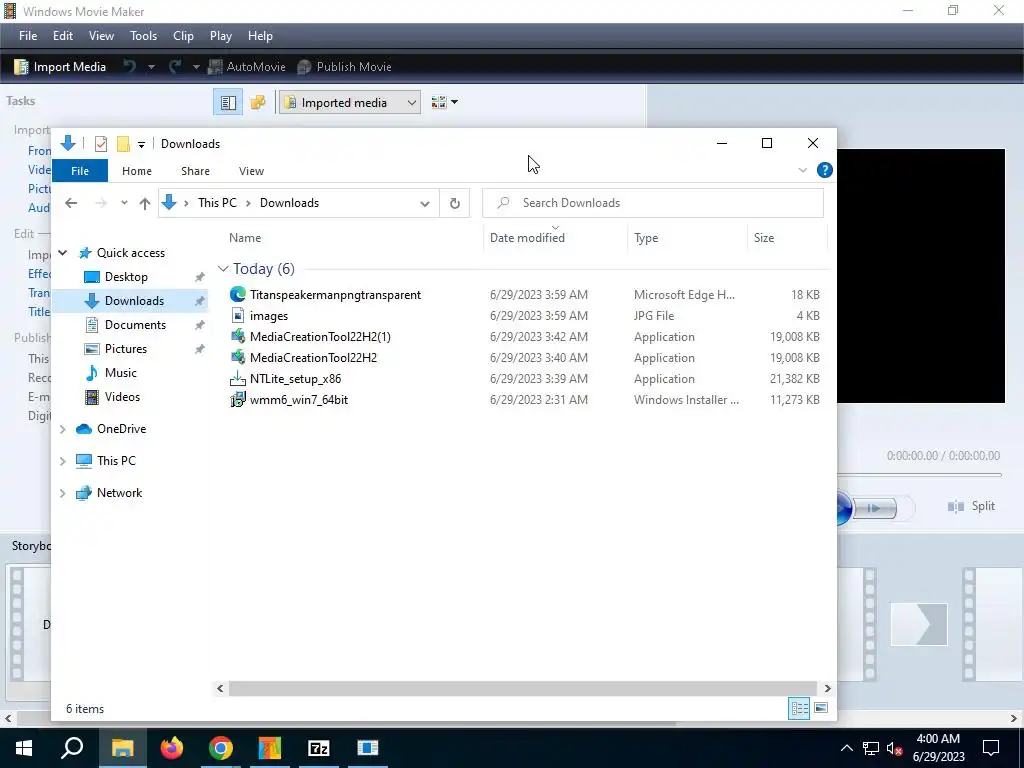Click the Up to This PC arrow
This screenshot has width=1024, height=768.
(x=145, y=203)
